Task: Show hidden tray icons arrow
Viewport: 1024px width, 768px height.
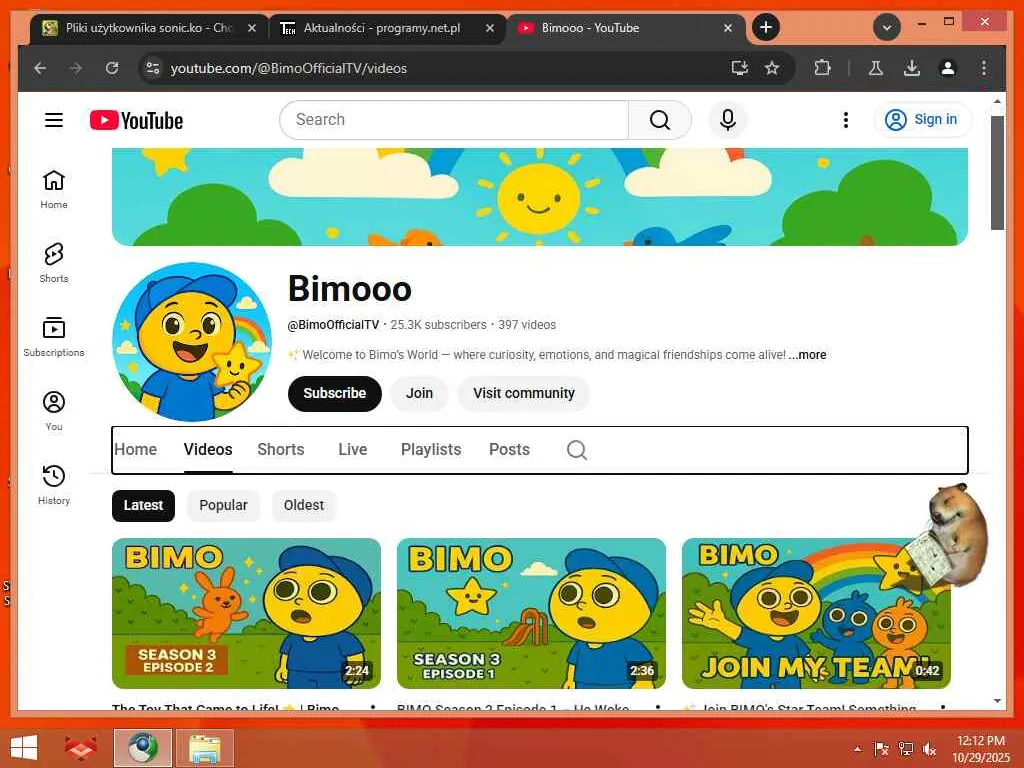Action: click(857, 748)
